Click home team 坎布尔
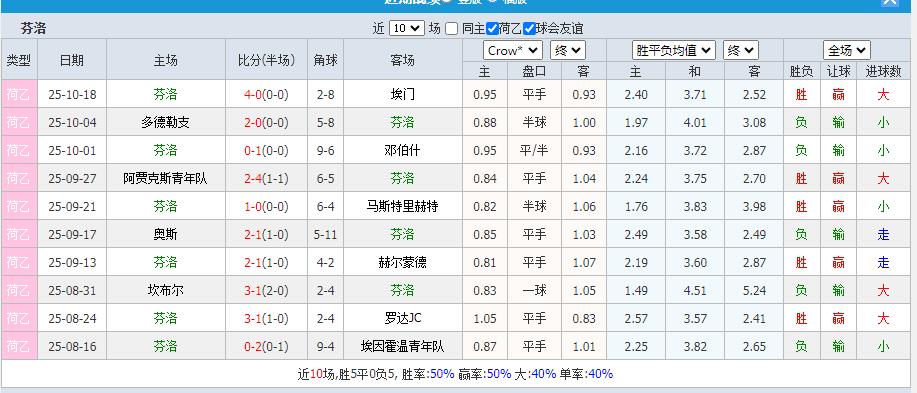The height and width of the screenshot is (393, 917). [x=166, y=291]
